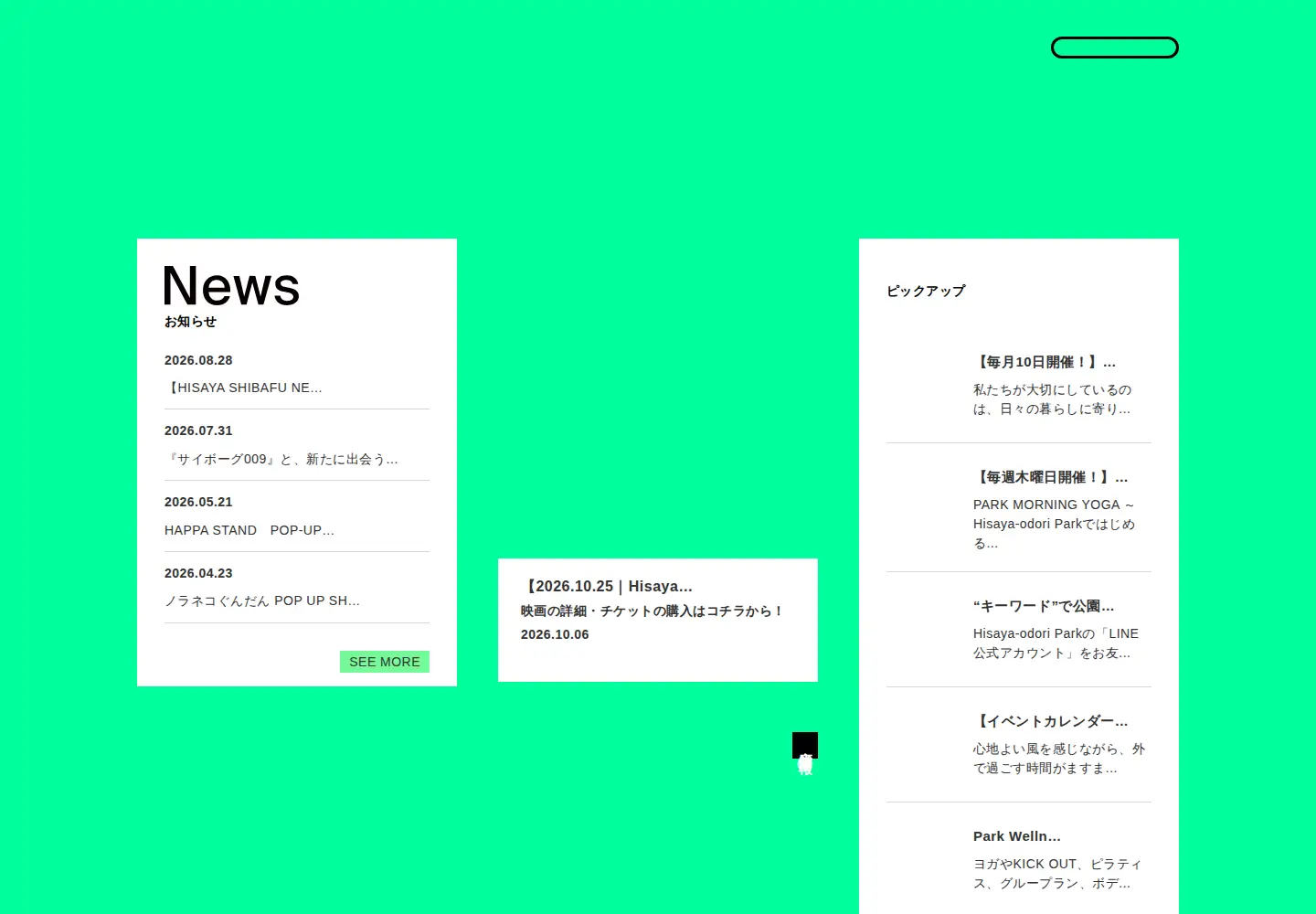Click the ヨガやKICK OUT description text
This screenshot has width=1316, height=914.
coord(1057,874)
